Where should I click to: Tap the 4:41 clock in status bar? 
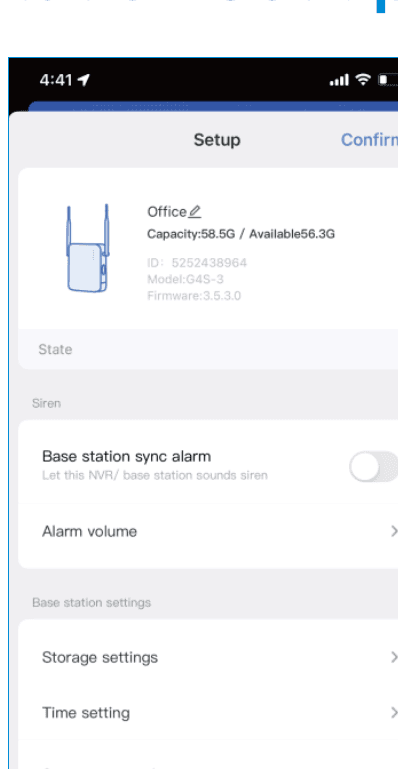(56, 80)
